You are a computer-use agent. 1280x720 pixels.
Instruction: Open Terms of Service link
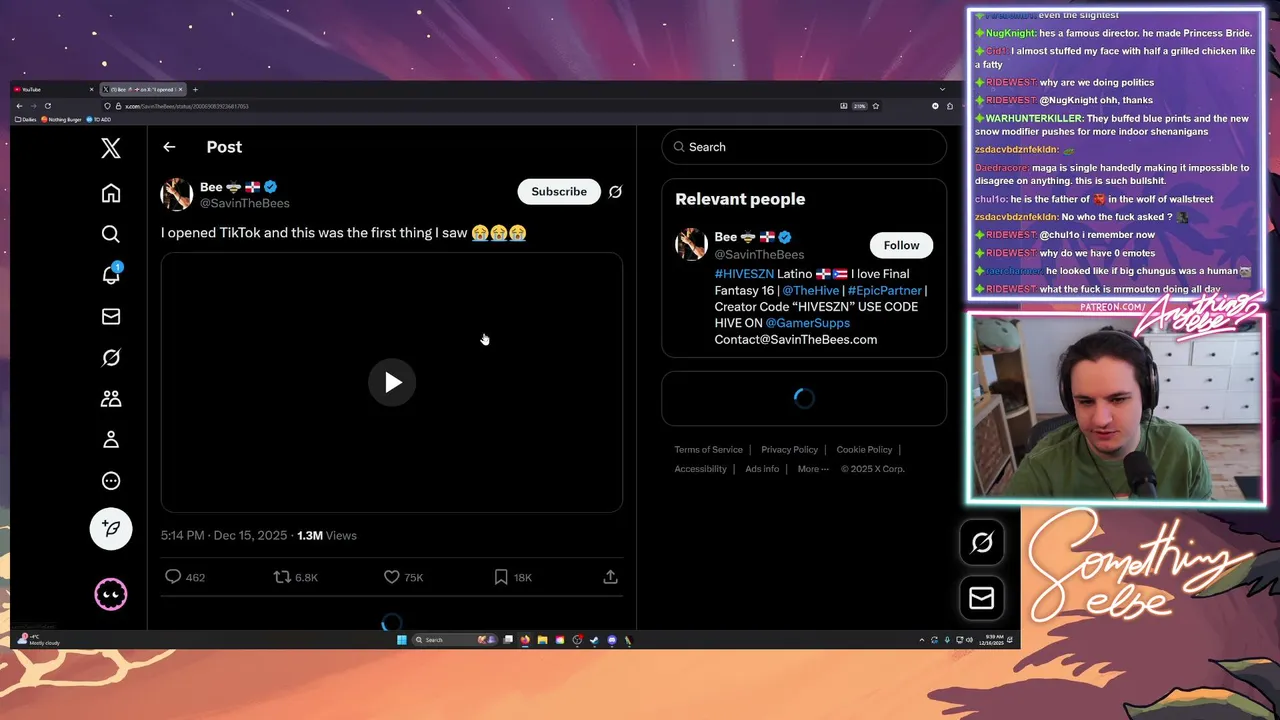click(x=708, y=450)
